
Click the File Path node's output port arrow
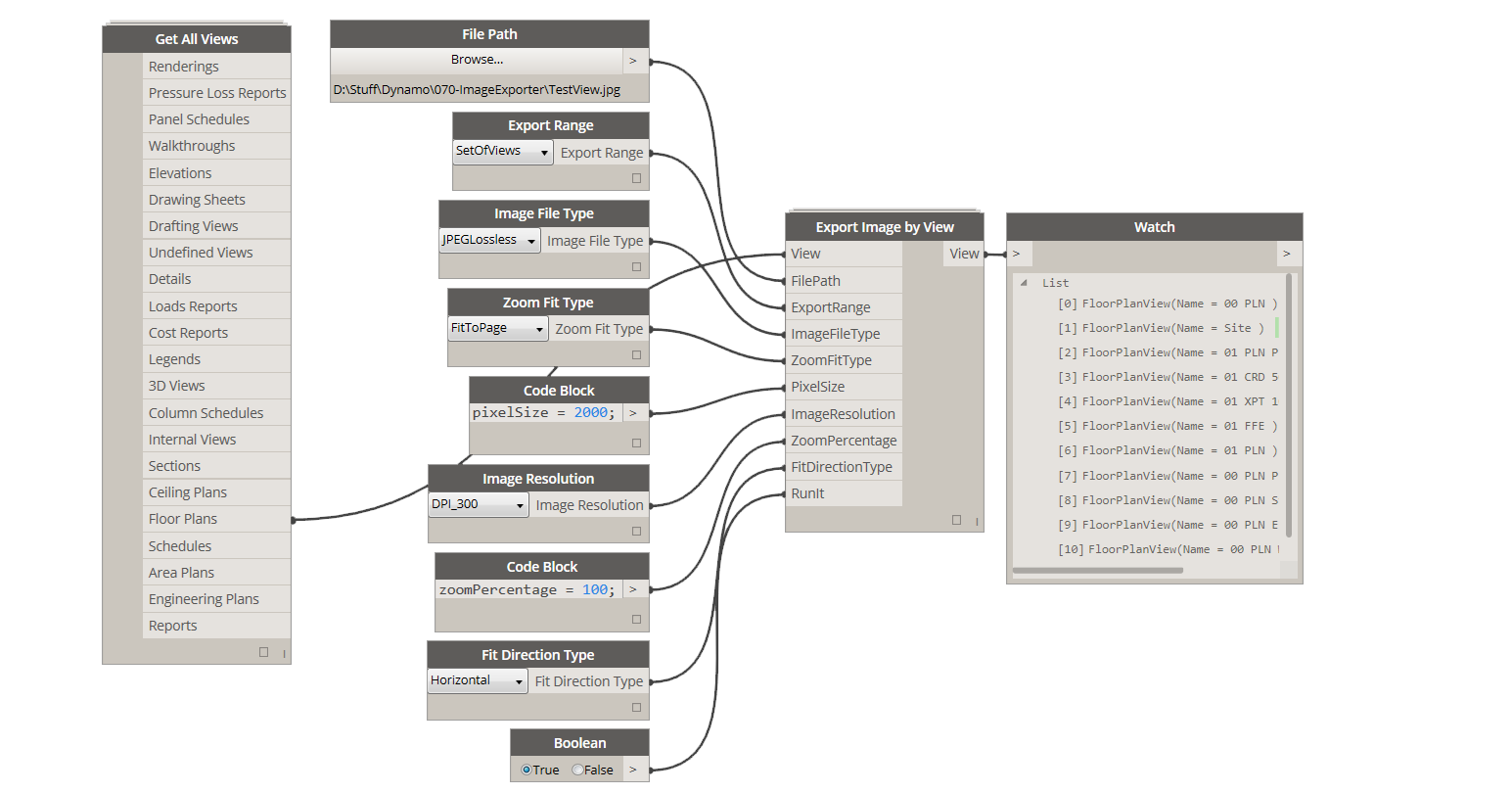(x=635, y=60)
